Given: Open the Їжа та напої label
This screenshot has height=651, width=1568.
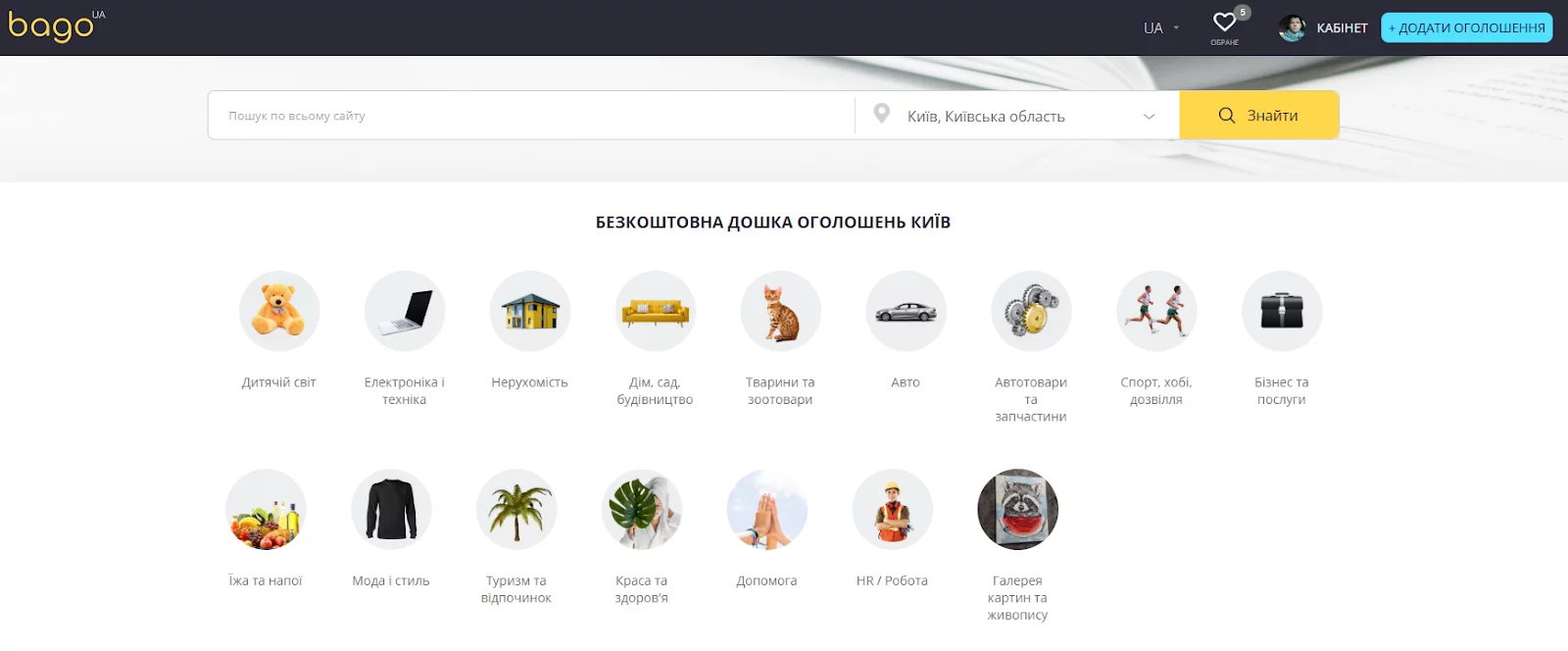Looking at the screenshot, I should click(x=266, y=580).
